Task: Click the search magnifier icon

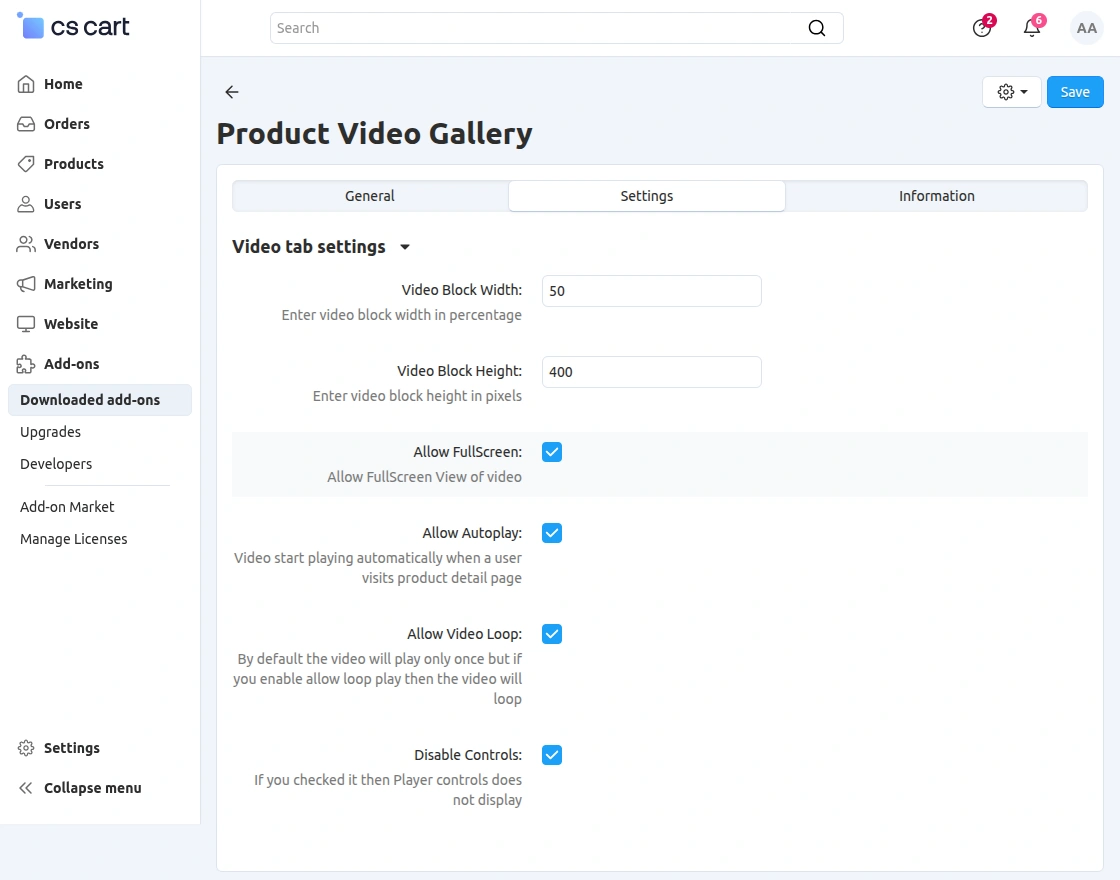Action: click(816, 28)
